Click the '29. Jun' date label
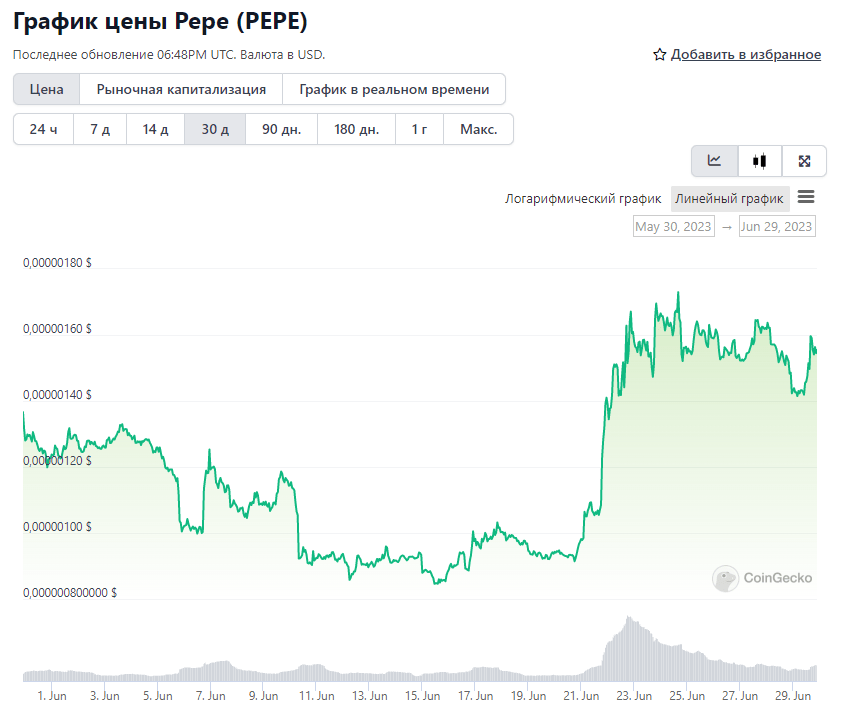This screenshot has height=726, width=843. point(793,696)
